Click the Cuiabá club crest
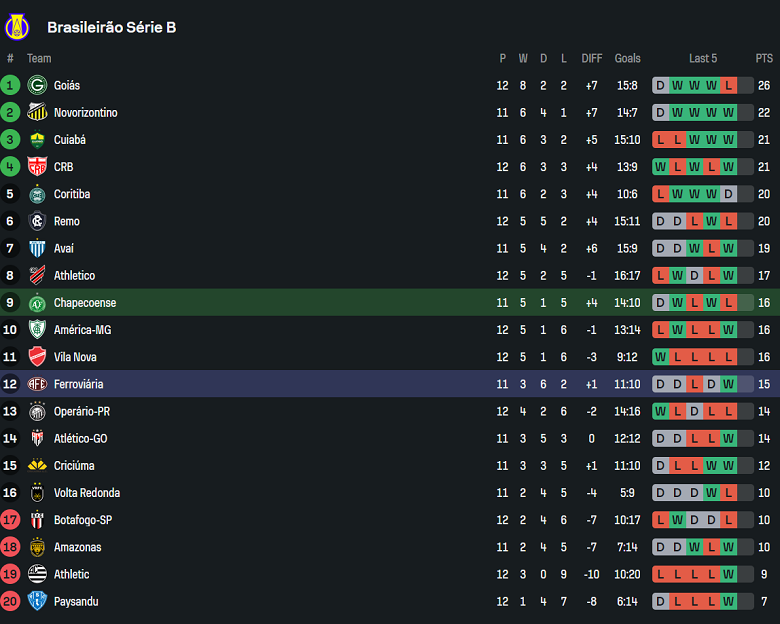 38,140
